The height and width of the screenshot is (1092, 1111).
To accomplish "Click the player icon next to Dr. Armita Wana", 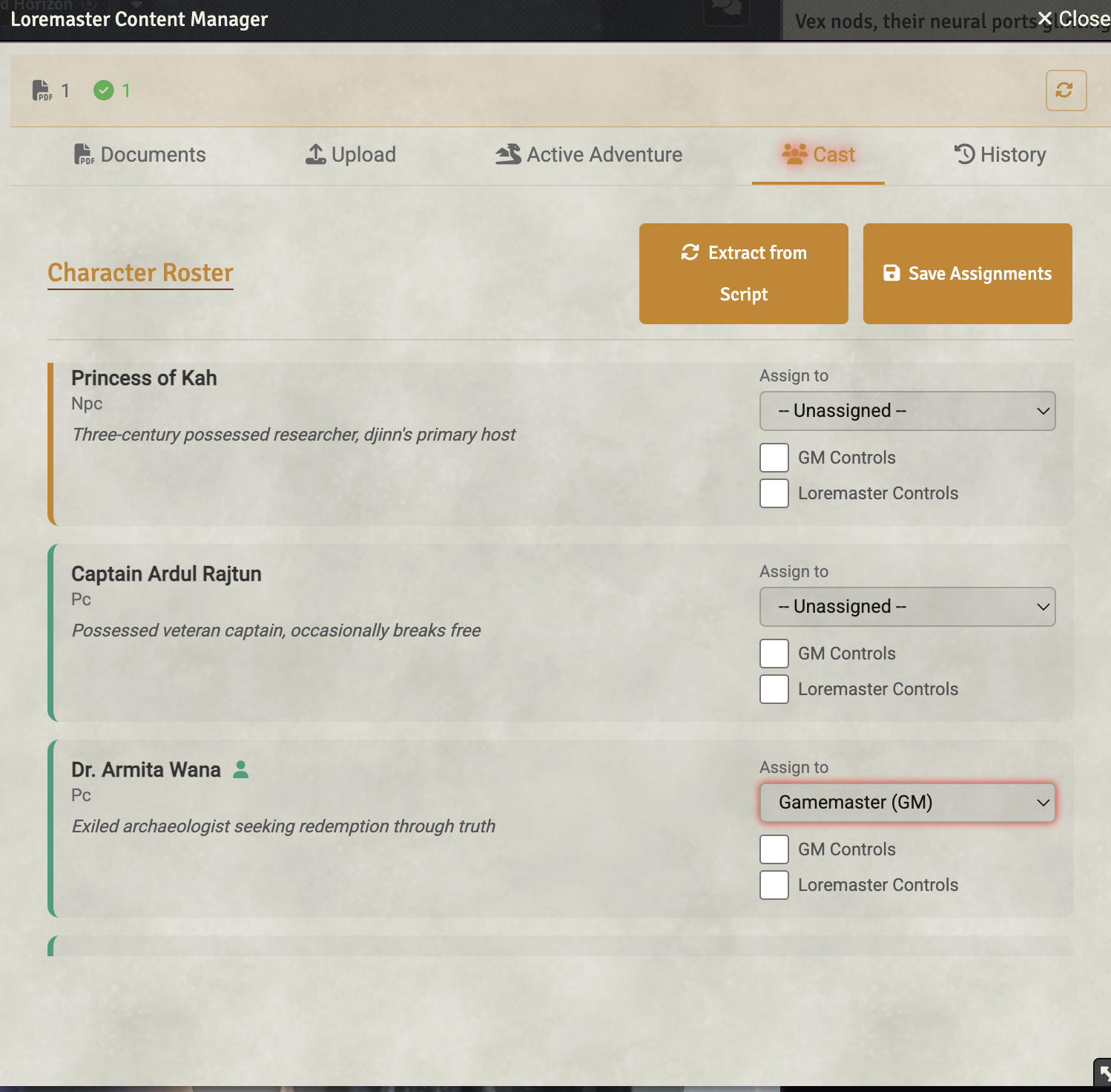I will pyautogui.click(x=240, y=770).
